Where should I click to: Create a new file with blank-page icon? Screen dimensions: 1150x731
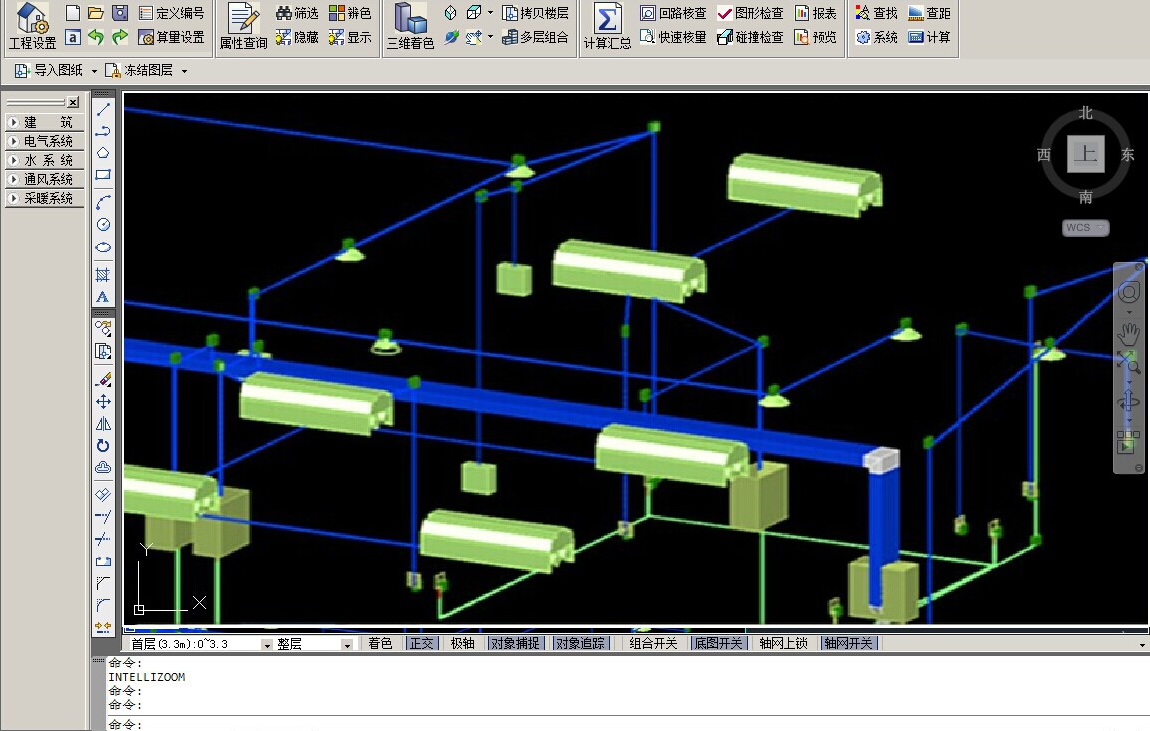pos(73,12)
